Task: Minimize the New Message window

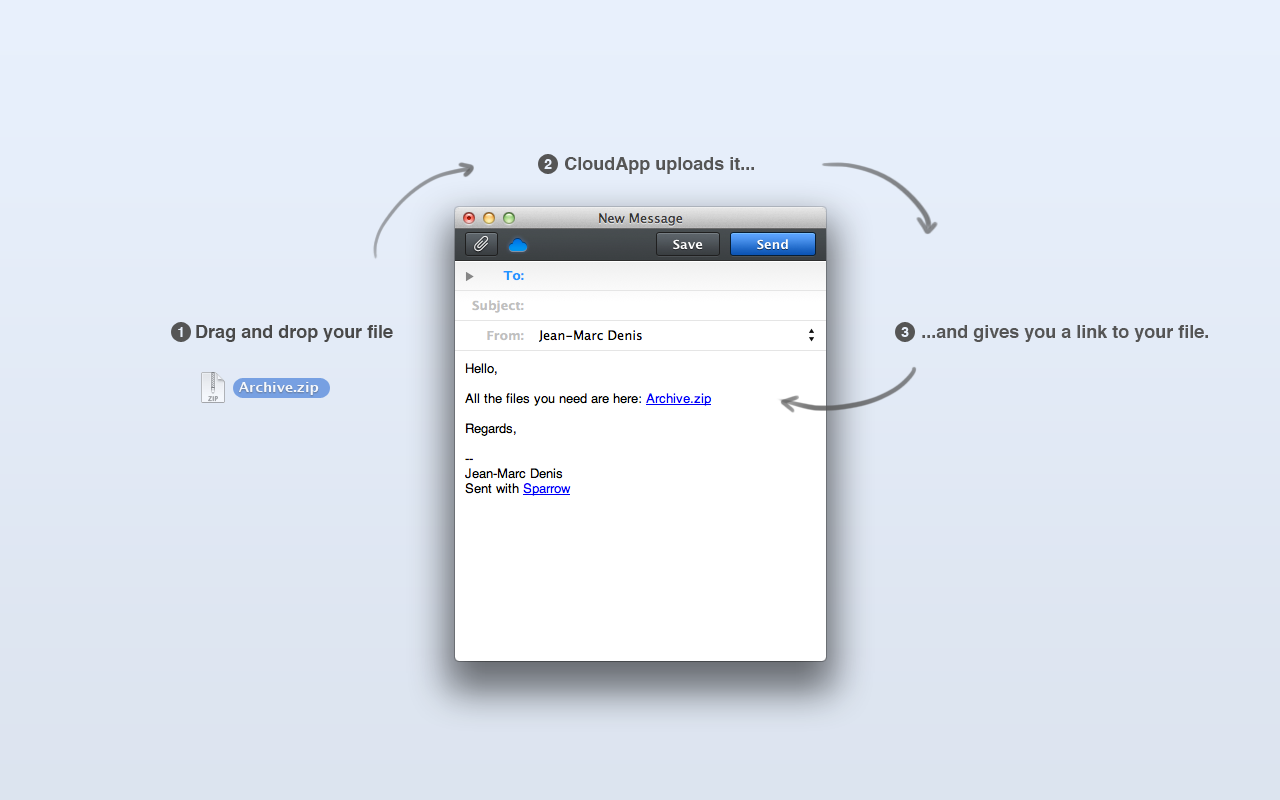Action: [x=489, y=218]
